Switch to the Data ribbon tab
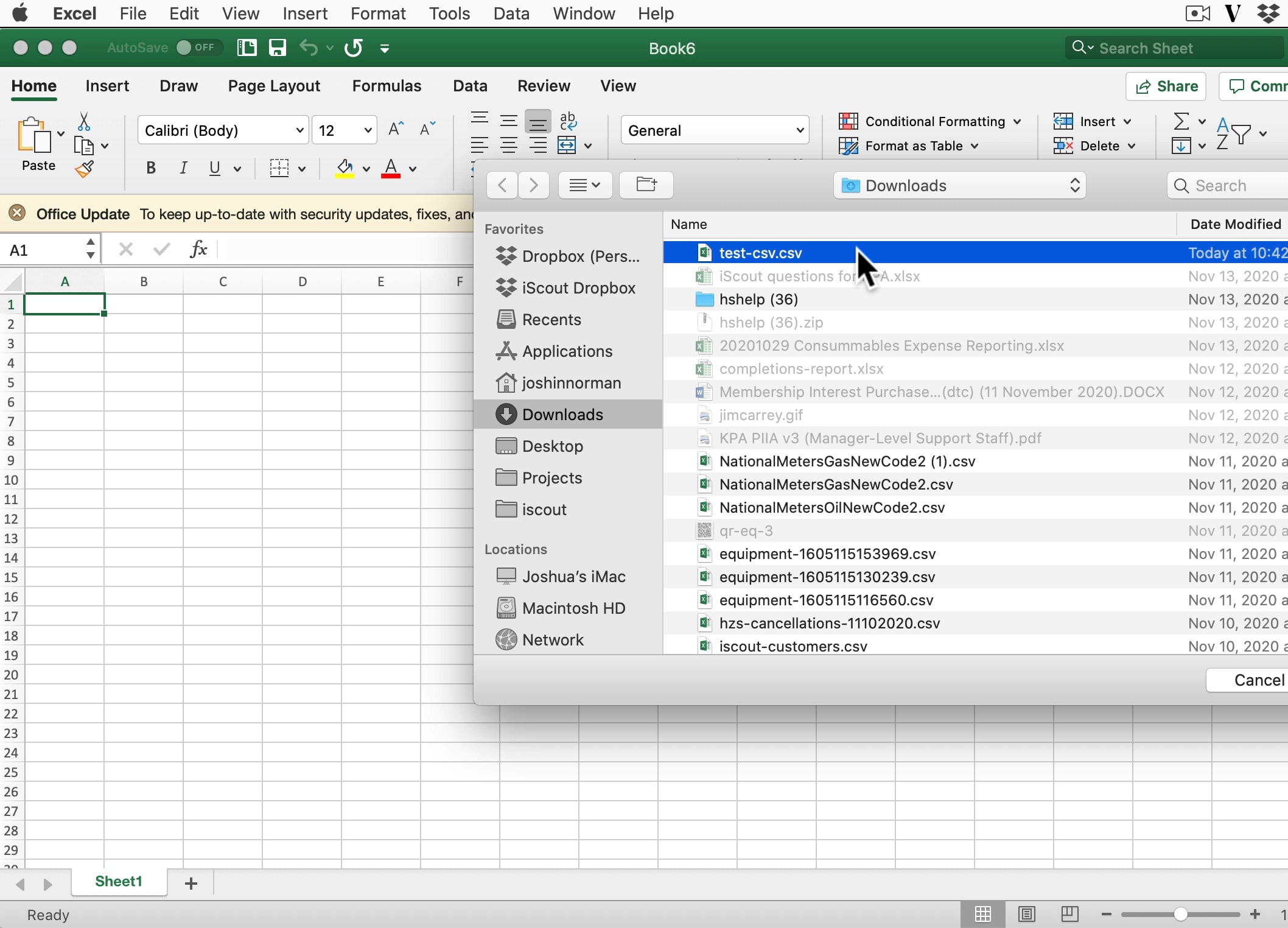1288x928 pixels. click(x=469, y=86)
